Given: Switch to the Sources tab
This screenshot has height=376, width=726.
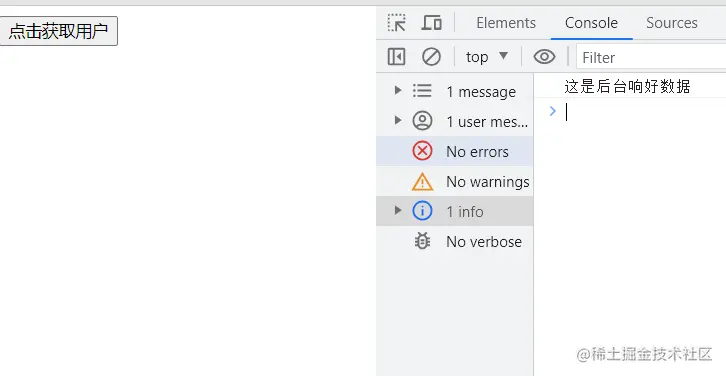Looking at the screenshot, I should tap(671, 23).
